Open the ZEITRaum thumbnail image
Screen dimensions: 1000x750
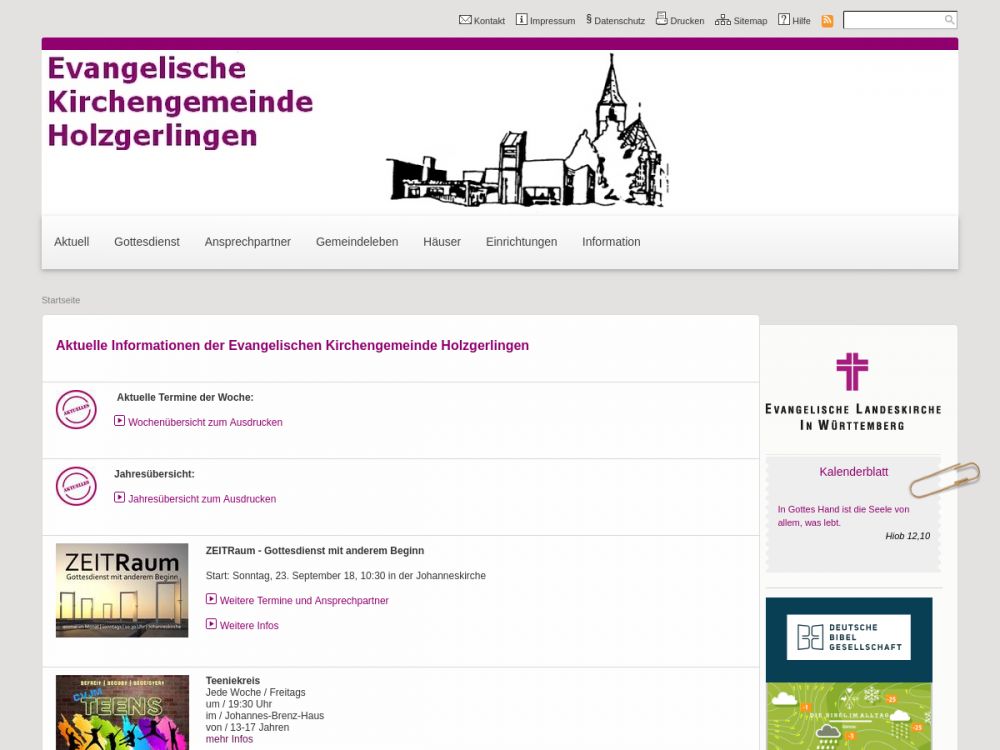point(122,590)
